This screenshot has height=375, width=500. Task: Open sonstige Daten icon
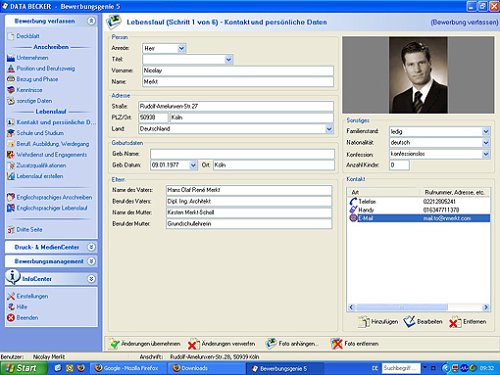[x=11, y=101]
